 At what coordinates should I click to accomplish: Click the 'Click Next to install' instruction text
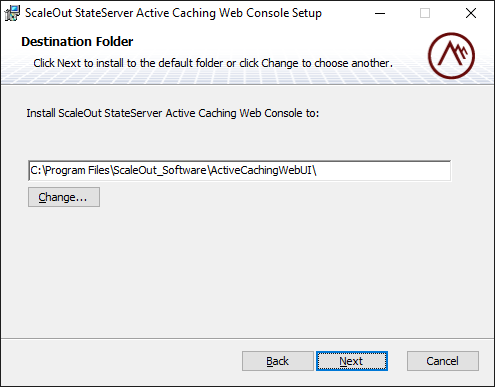coord(213,63)
